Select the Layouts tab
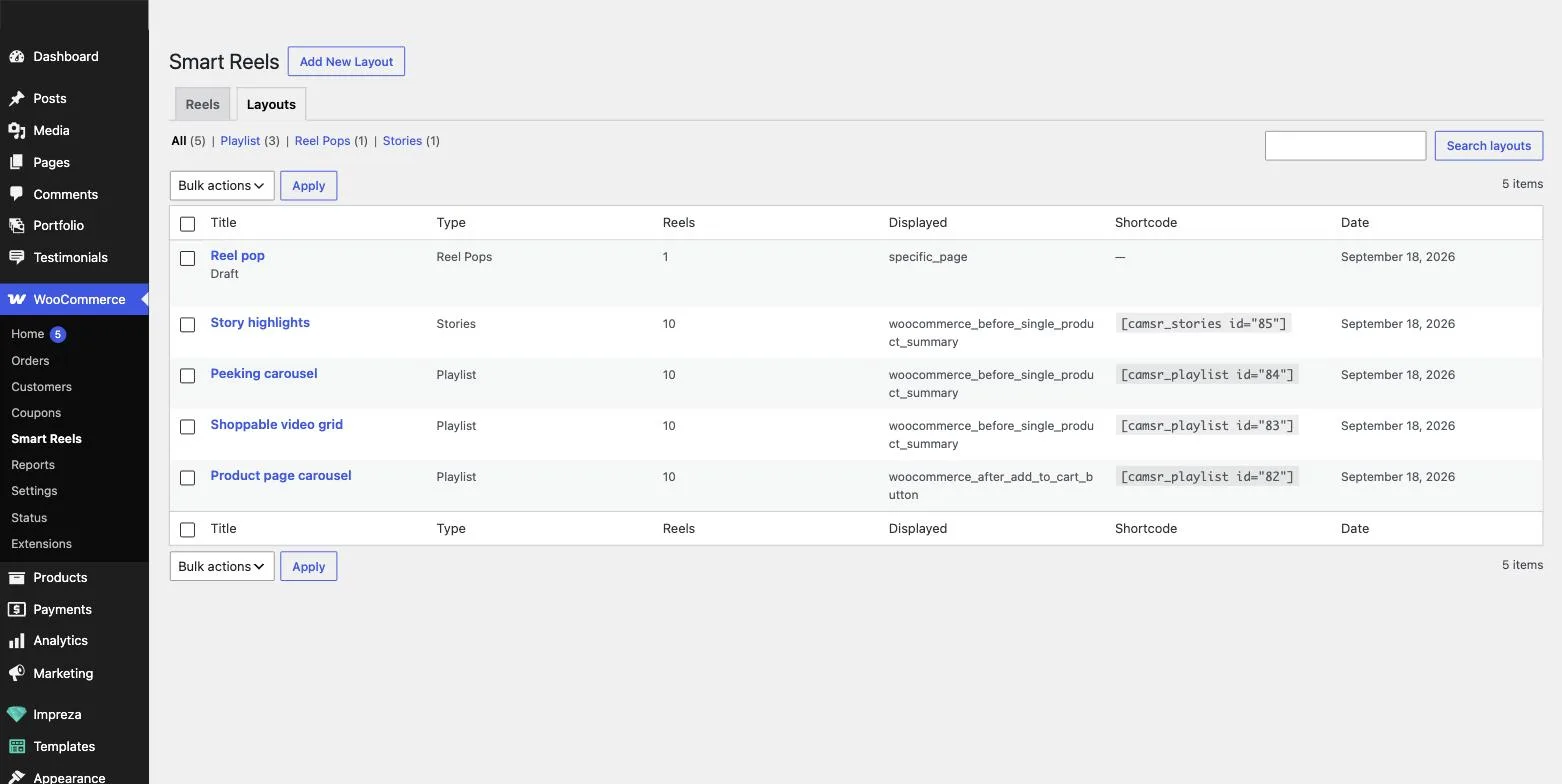 click(271, 105)
